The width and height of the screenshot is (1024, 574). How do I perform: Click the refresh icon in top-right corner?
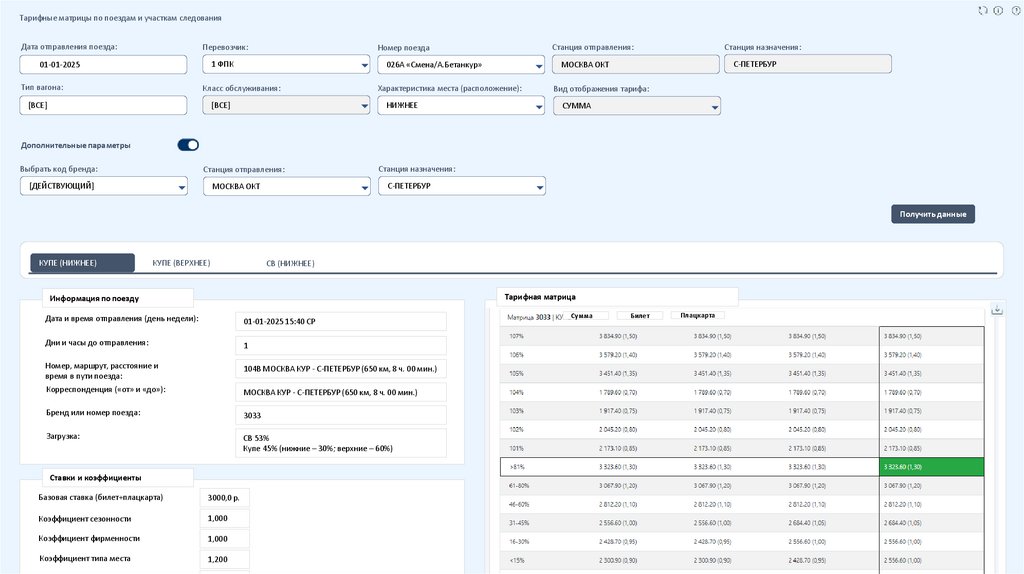(x=982, y=10)
